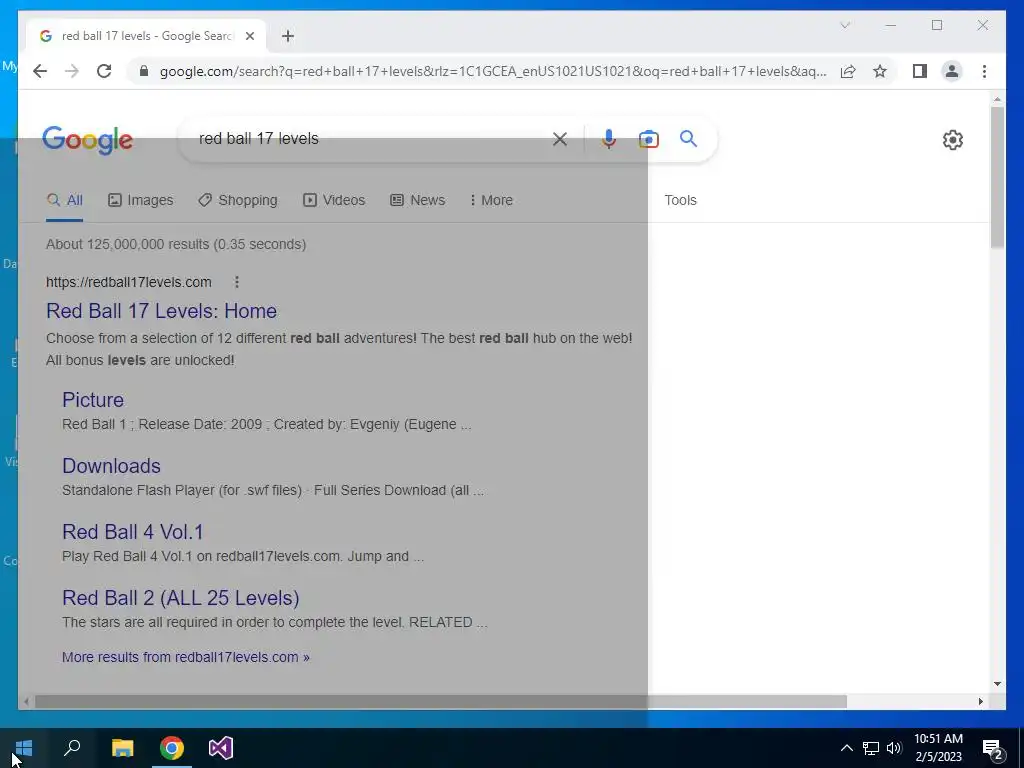Open the Chrome profile avatar menu
The image size is (1024, 768).
pos(952,71)
